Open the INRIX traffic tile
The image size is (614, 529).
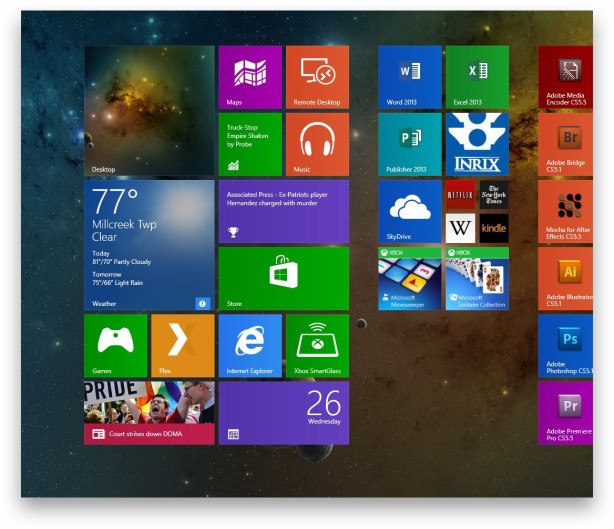[x=477, y=144]
